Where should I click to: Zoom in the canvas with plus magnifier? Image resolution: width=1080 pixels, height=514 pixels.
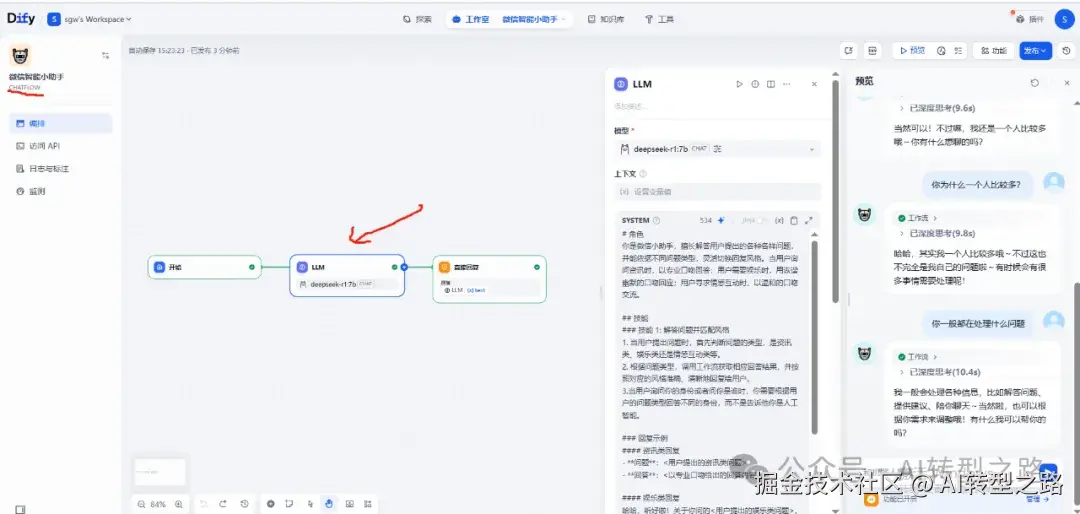pos(178,504)
